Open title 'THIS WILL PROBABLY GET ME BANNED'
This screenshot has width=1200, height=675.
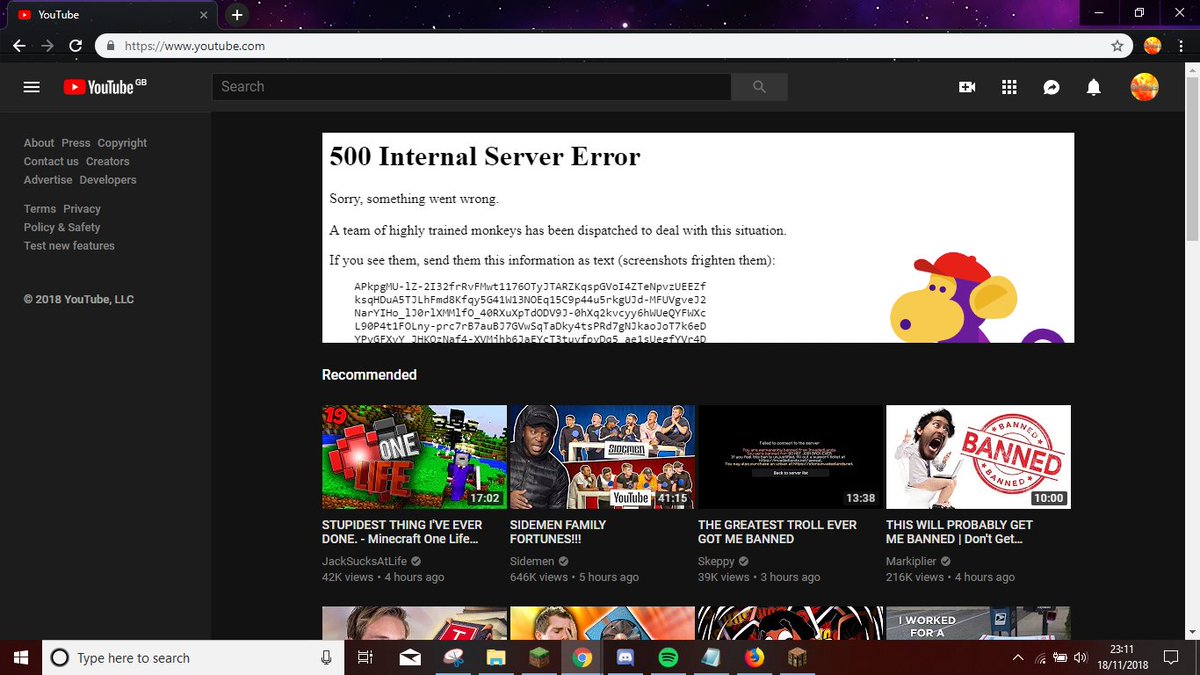point(959,532)
